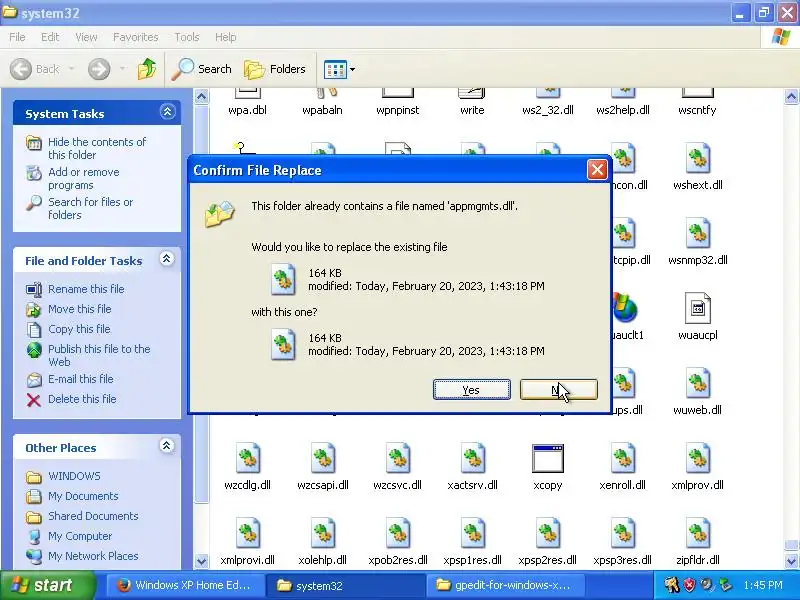
Task: Decline replacement with the No button
Action: pyautogui.click(x=559, y=390)
